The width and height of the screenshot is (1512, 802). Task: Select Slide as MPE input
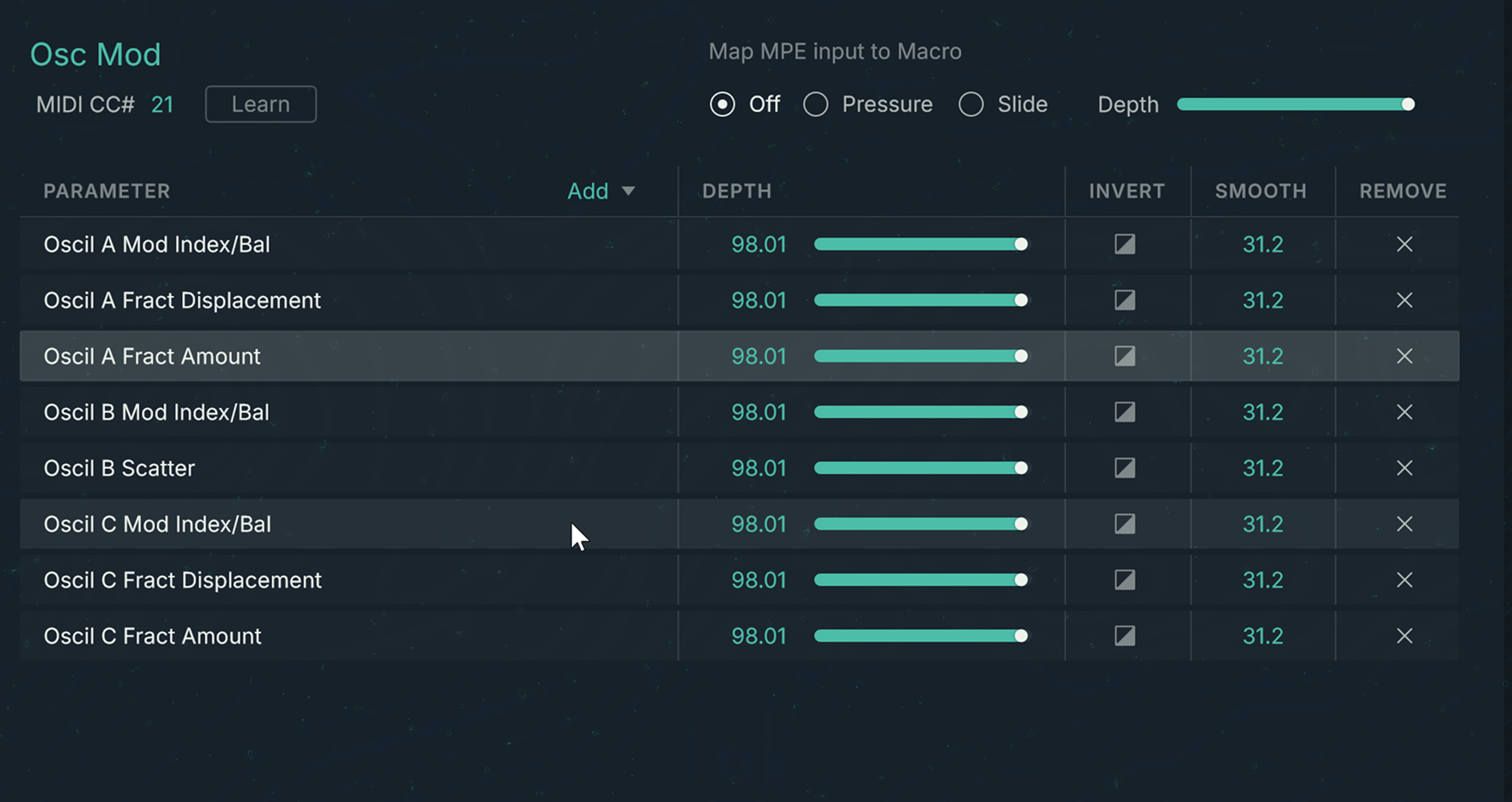(x=970, y=104)
